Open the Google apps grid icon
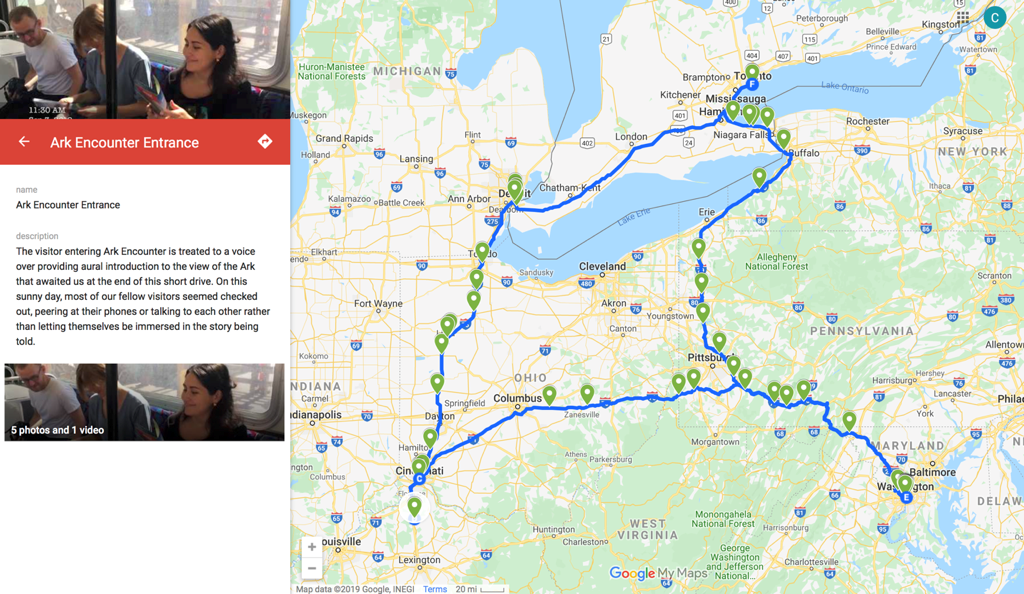 963,18
